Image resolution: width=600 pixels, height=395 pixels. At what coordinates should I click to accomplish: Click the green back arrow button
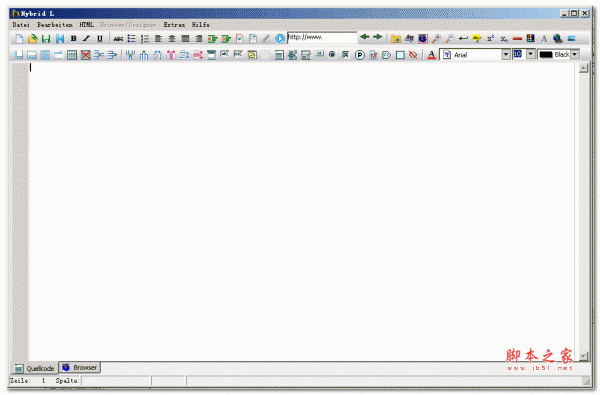point(364,37)
